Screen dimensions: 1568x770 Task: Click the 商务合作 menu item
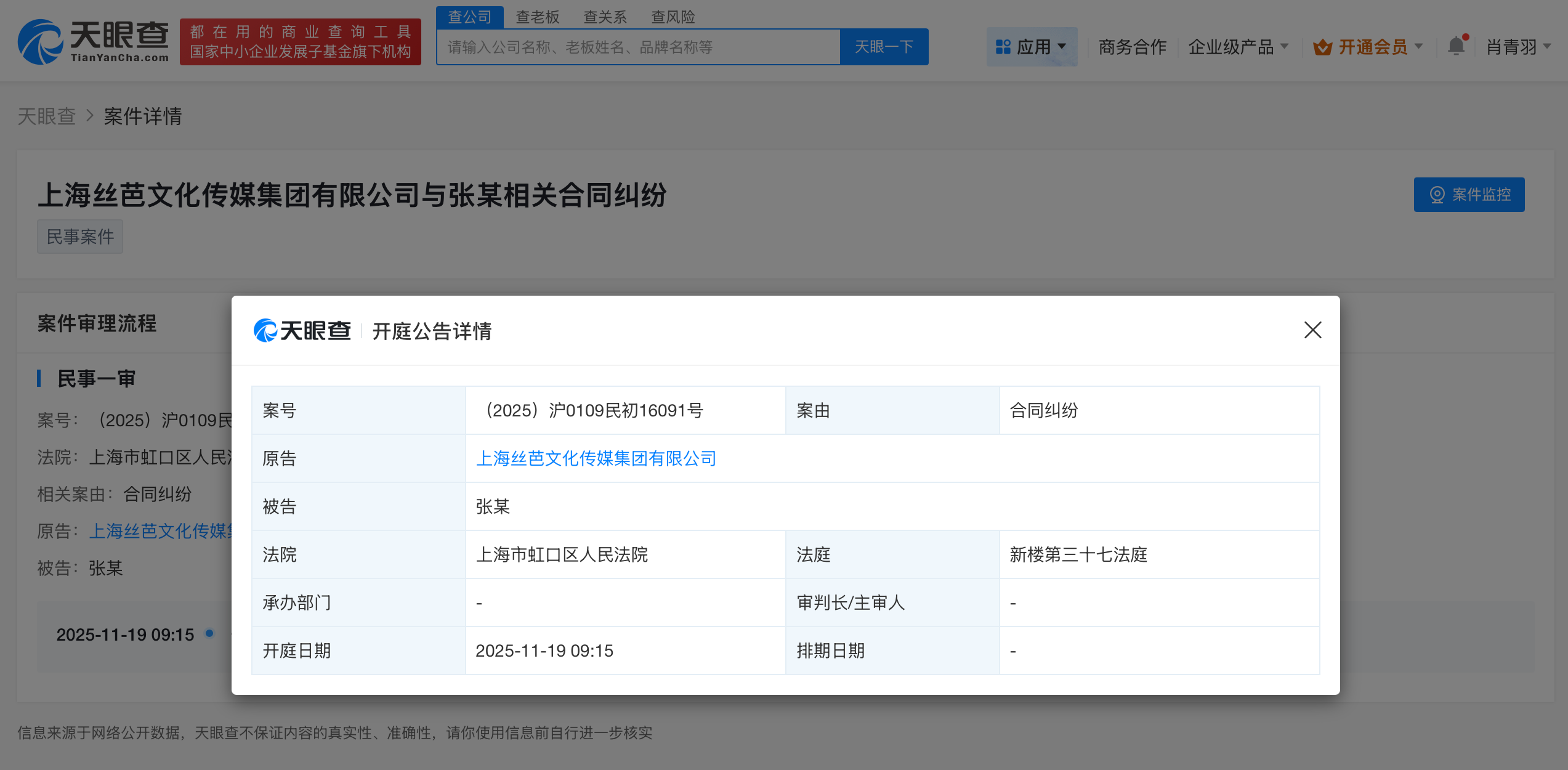click(1131, 46)
